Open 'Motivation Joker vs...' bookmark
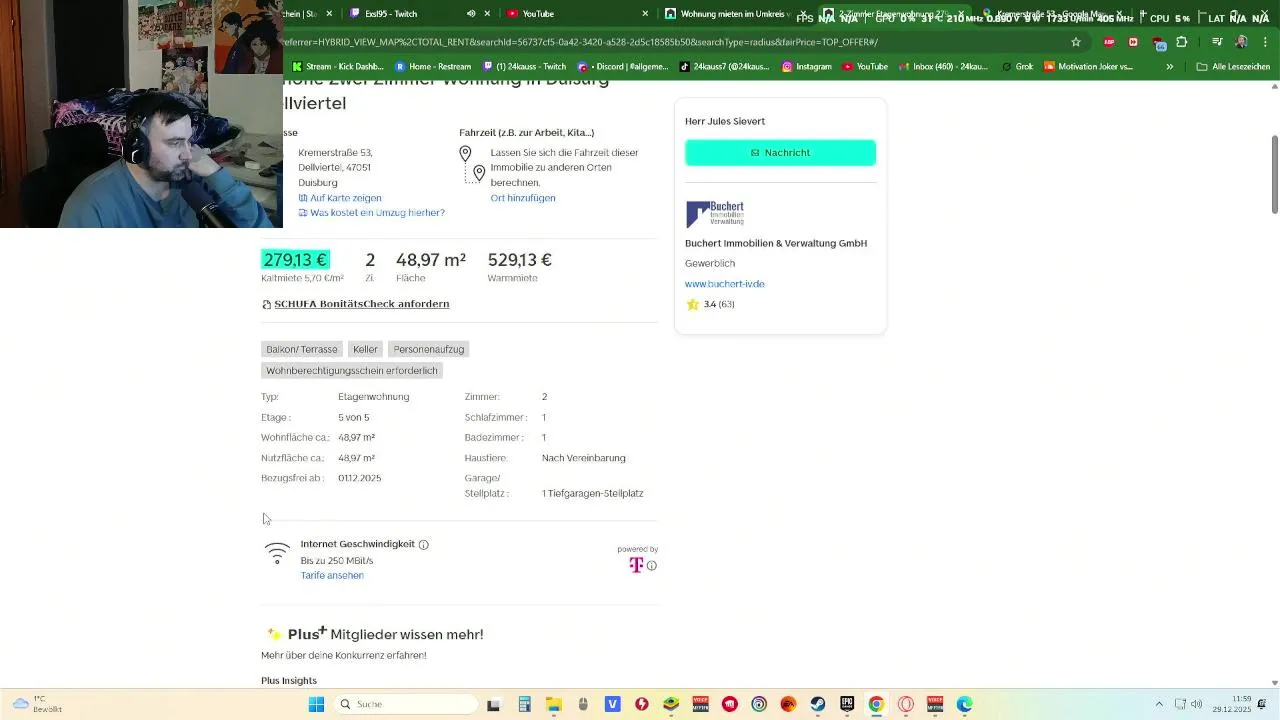1280x720 pixels. pos(1088,67)
